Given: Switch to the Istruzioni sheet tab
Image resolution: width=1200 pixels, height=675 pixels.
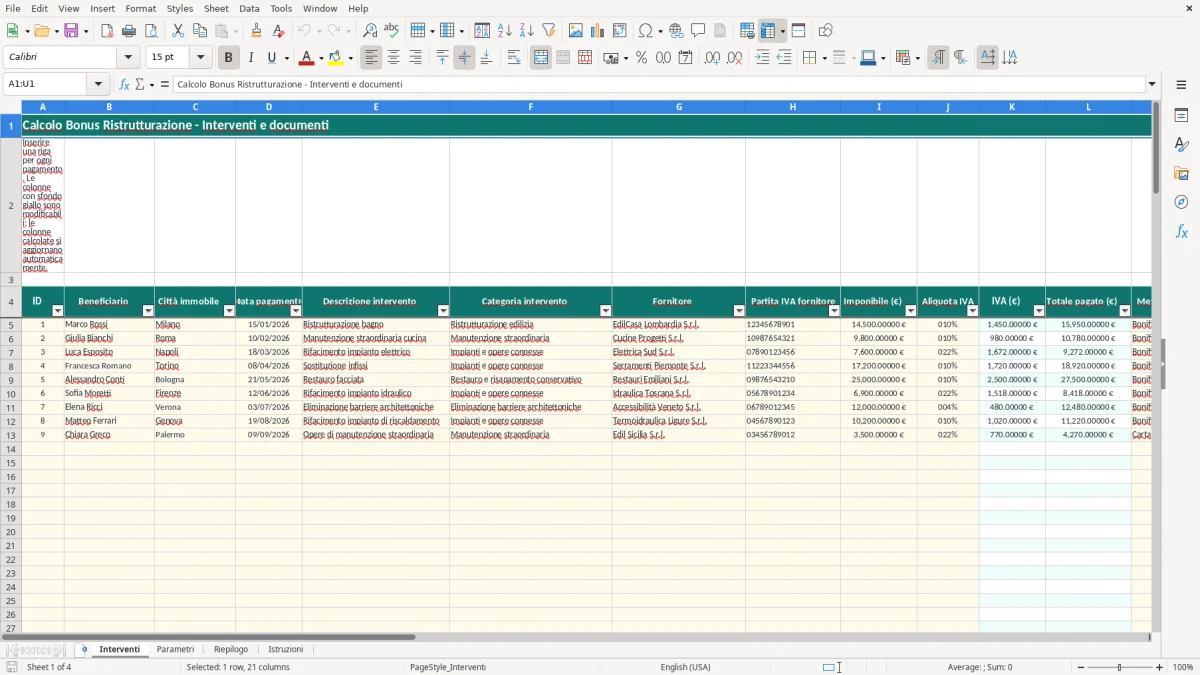Looking at the screenshot, I should [x=286, y=650].
